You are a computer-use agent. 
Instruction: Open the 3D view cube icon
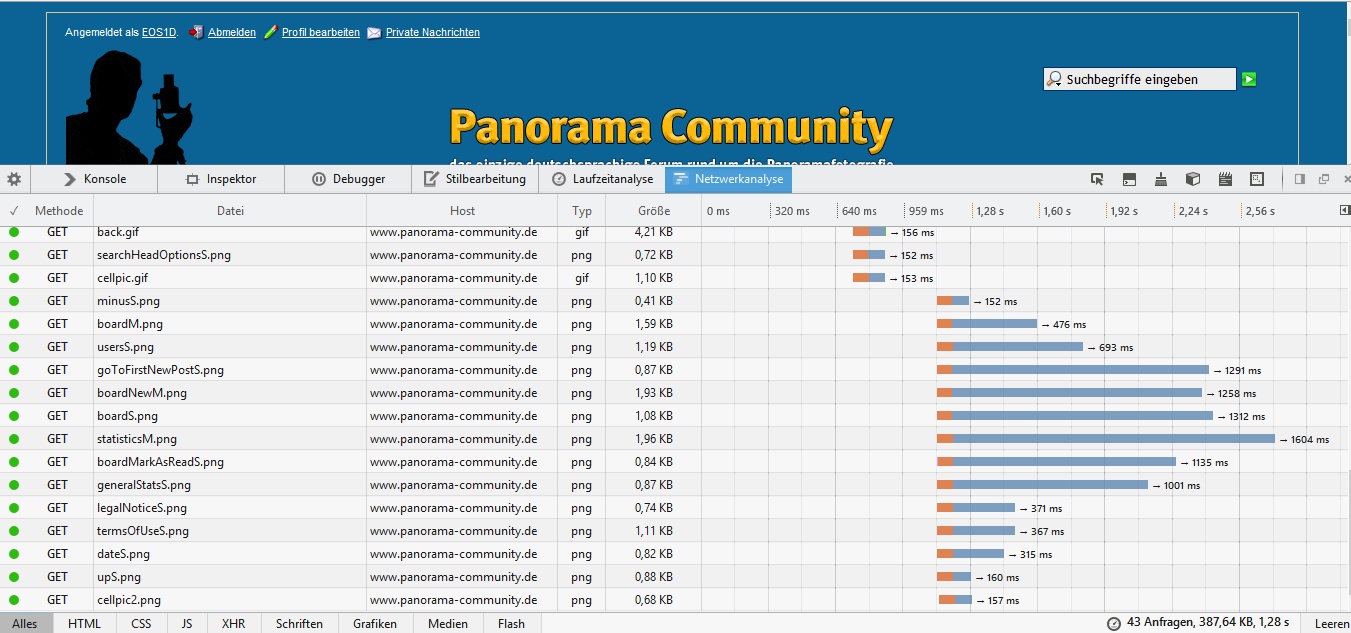pyautogui.click(x=1193, y=179)
